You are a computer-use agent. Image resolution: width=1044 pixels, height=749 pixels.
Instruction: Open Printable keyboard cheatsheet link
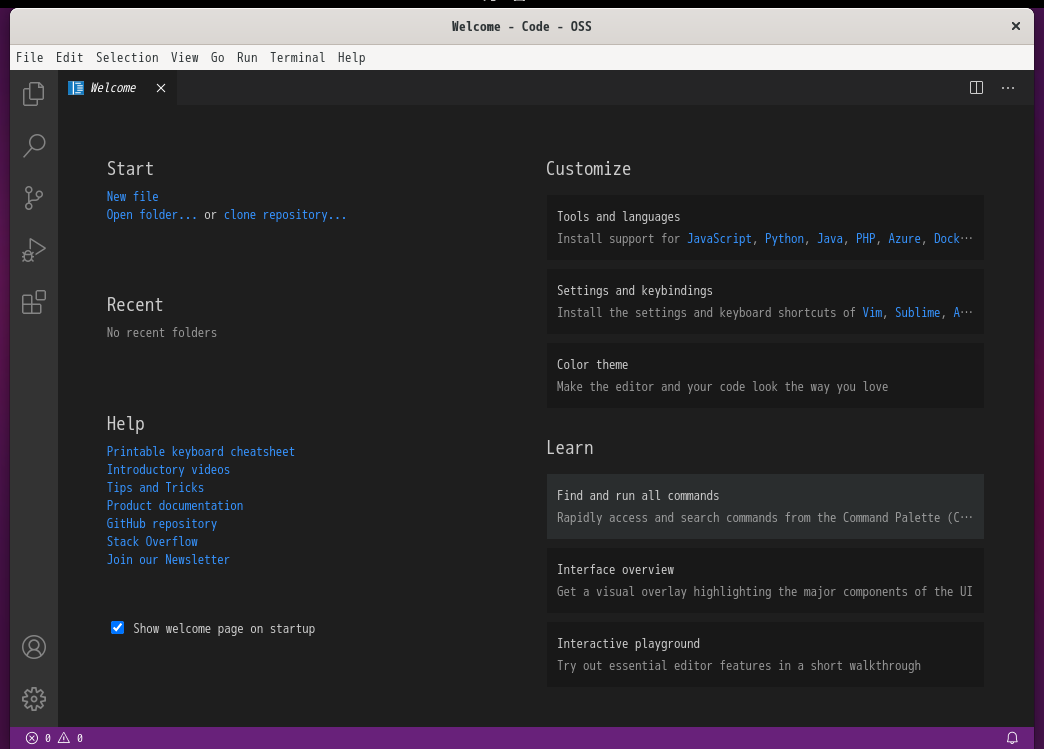[x=200, y=451]
